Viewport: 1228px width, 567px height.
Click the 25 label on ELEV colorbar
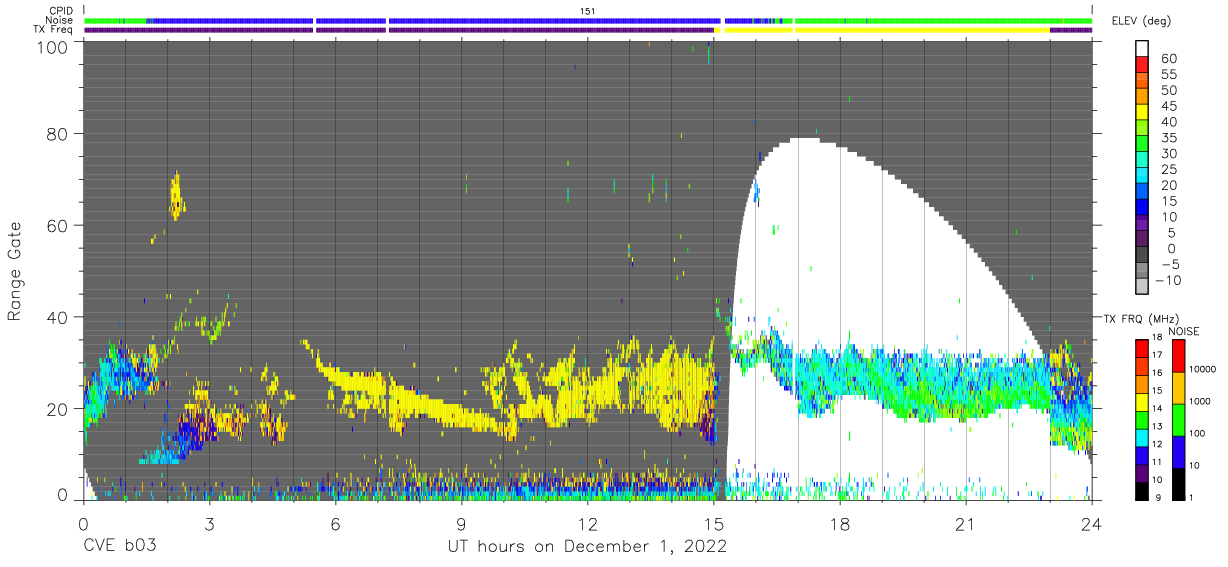click(x=1168, y=170)
